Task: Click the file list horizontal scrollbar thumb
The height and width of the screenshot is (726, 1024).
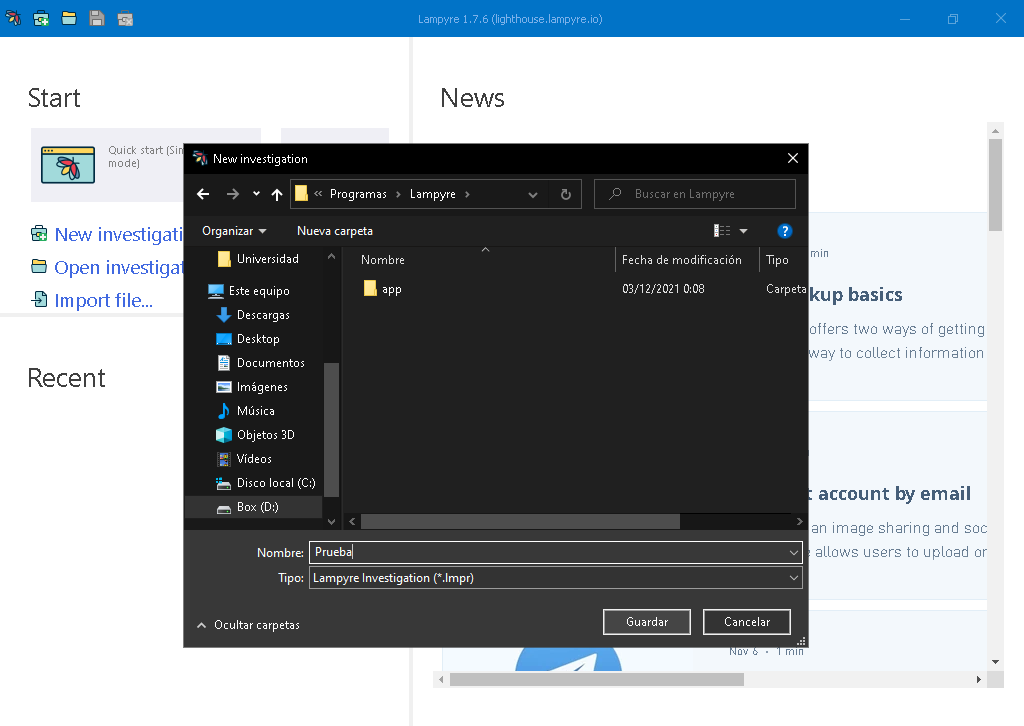Action: pos(520,522)
